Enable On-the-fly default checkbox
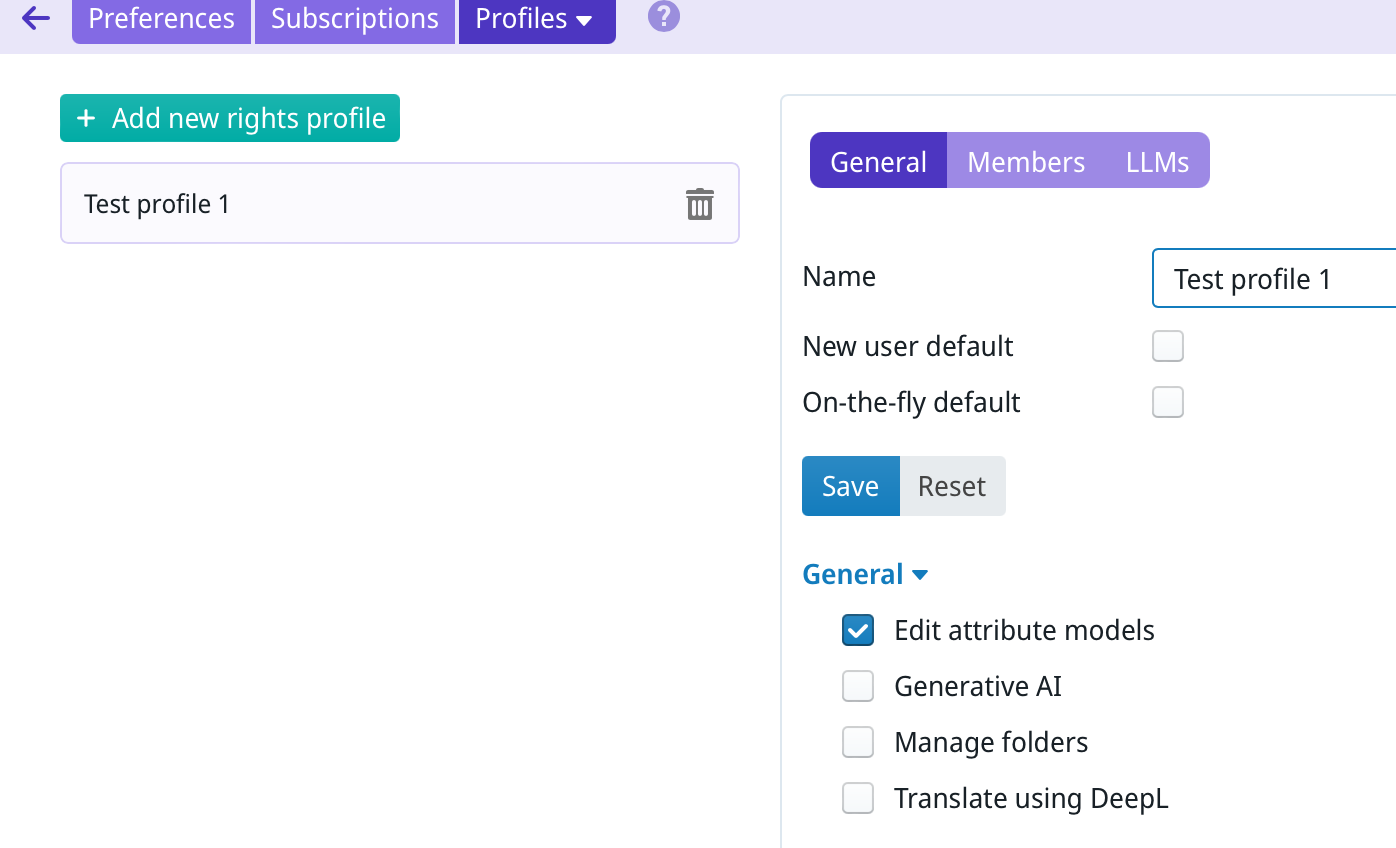 pos(1167,403)
